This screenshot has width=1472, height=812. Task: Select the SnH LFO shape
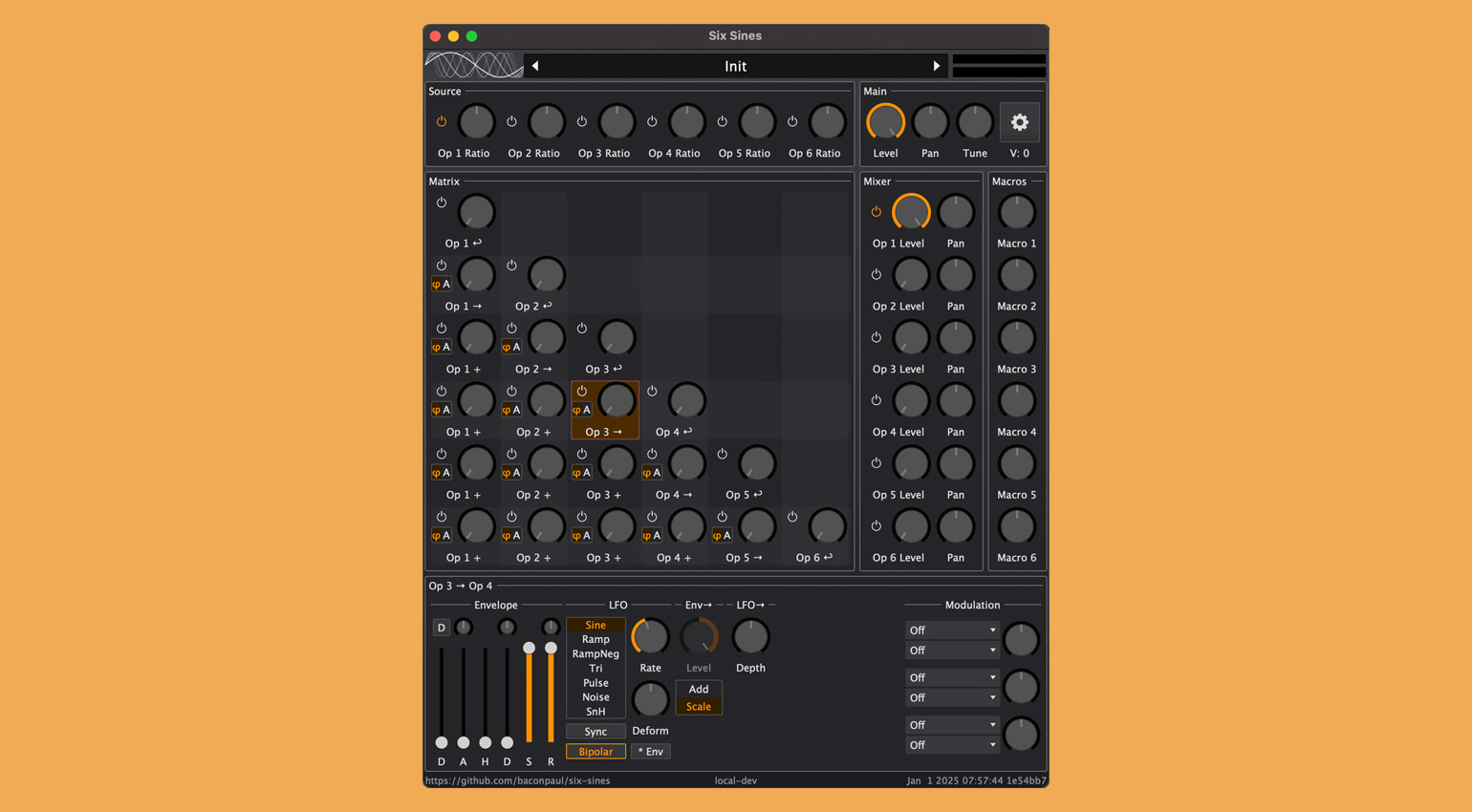(595, 712)
